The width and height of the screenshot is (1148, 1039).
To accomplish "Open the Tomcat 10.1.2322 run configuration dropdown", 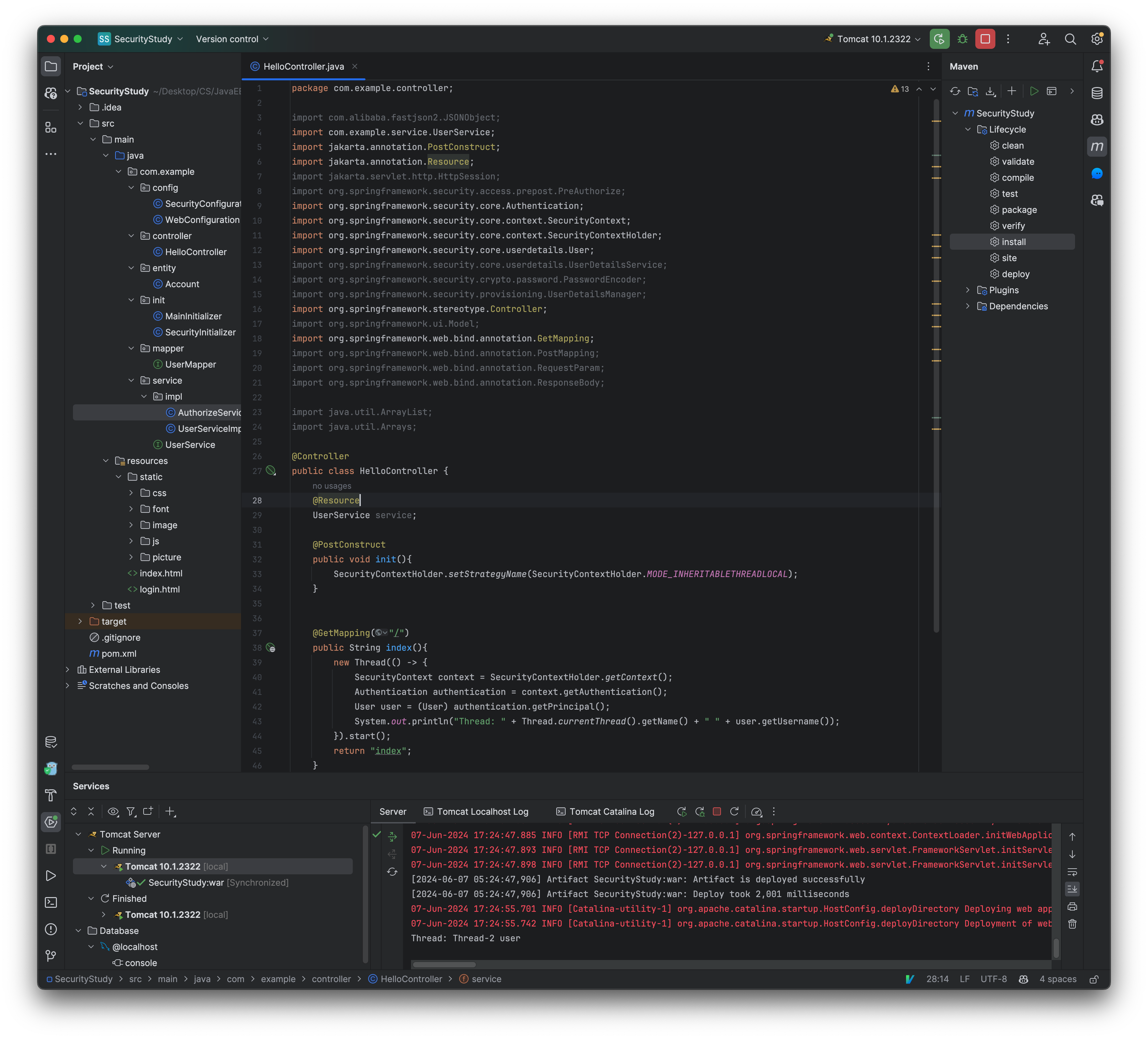I will 872,39.
